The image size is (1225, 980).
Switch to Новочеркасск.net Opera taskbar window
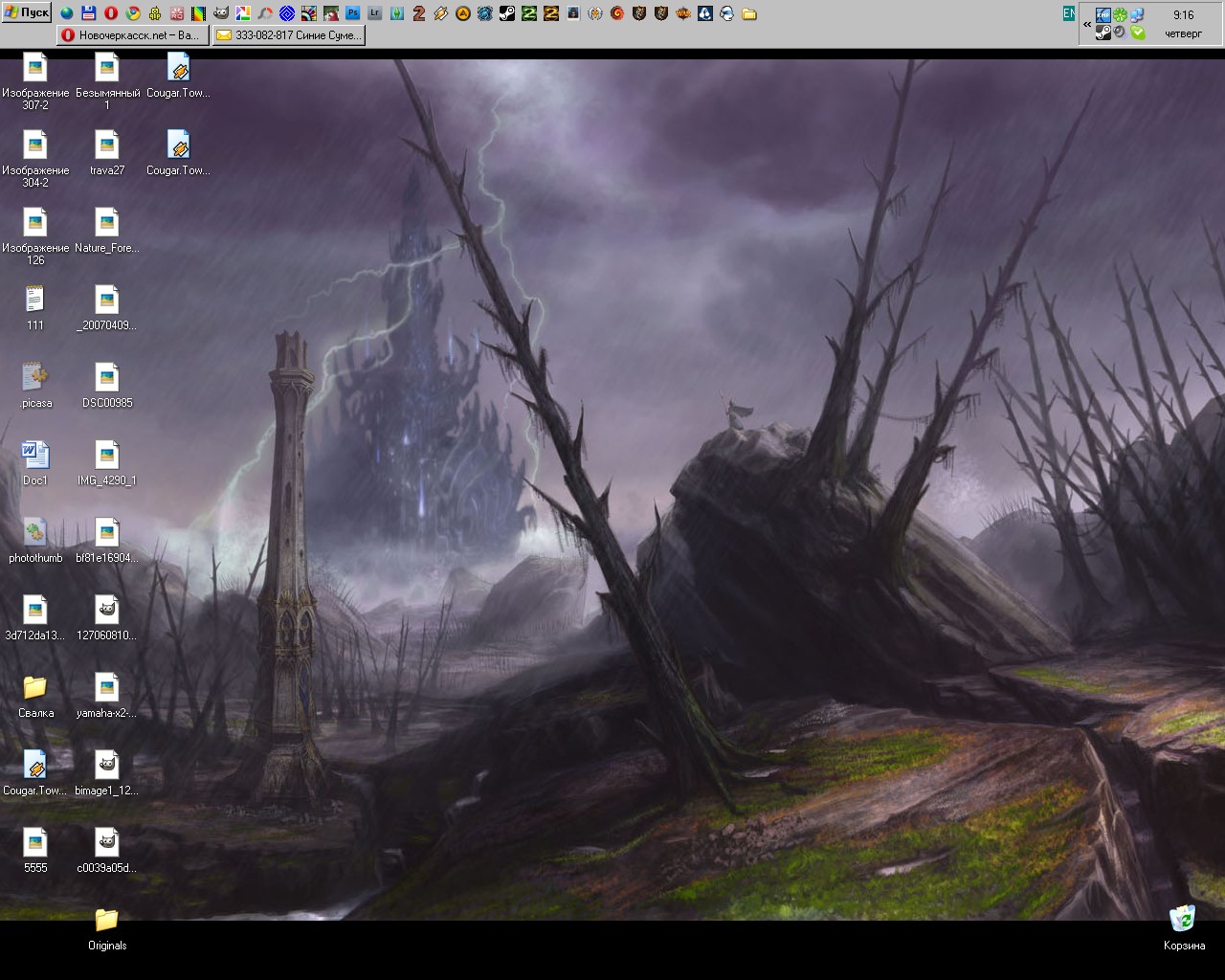click(x=132, y=35)
